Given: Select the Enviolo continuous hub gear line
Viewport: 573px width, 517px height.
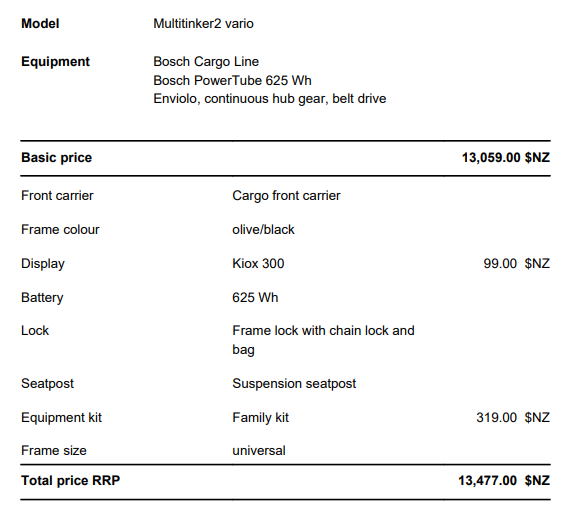Looking at the screenshot, I should point(270,99).
